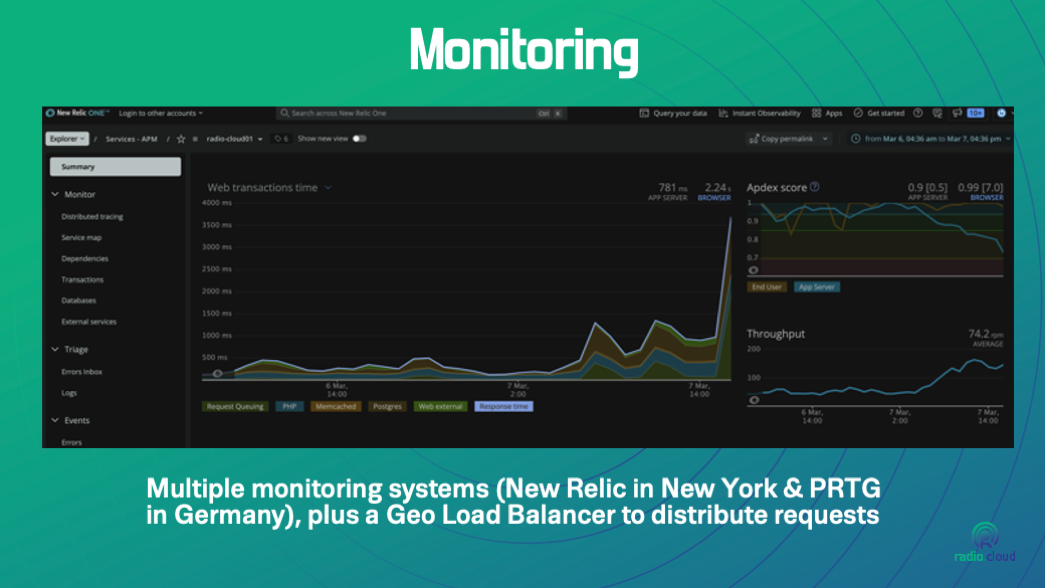Go to Services - APM breadcrumb
Screen dimensions: 1045x588
click(x=131, y=139)
